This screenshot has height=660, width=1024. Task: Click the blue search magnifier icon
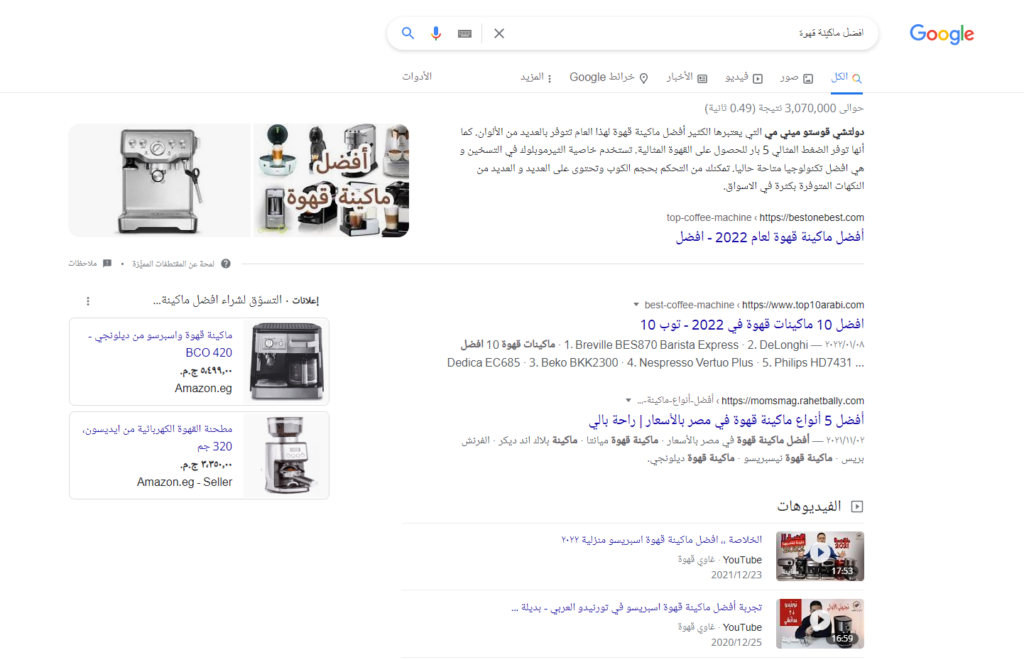coord(408,33)
